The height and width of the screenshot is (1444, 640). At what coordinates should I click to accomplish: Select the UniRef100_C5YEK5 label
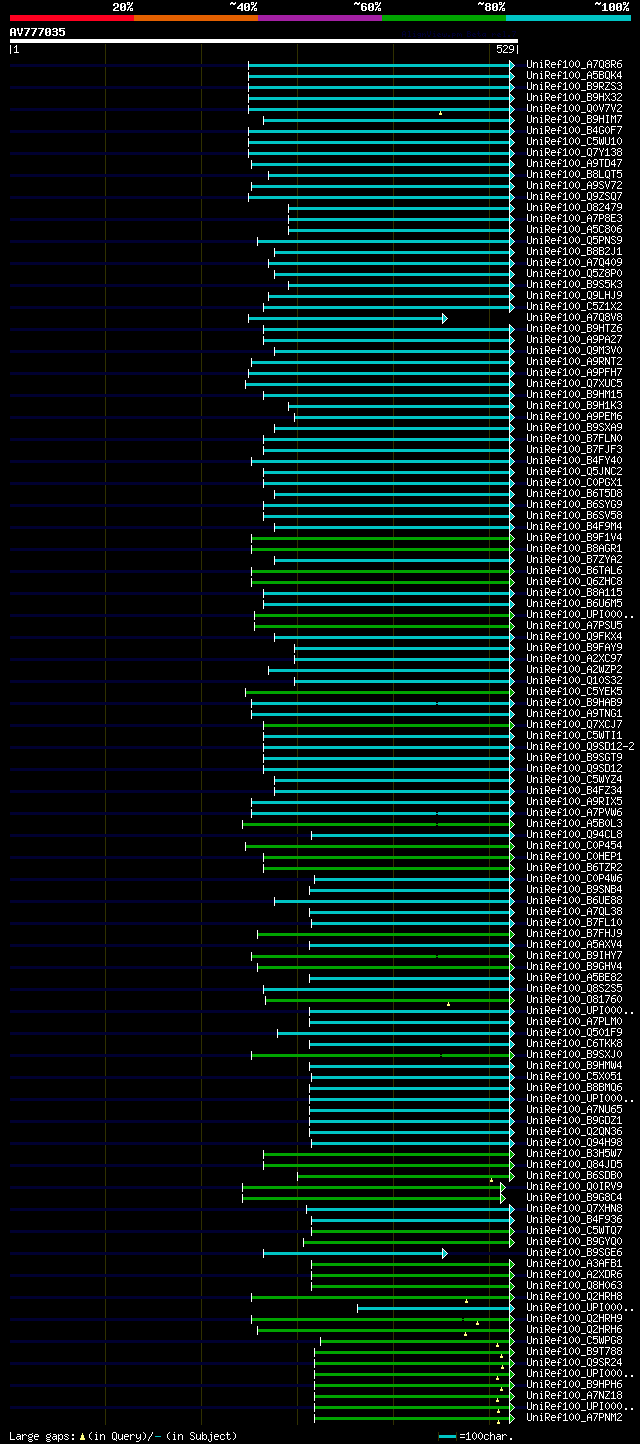pyautogui.click(x=574, y=692)
